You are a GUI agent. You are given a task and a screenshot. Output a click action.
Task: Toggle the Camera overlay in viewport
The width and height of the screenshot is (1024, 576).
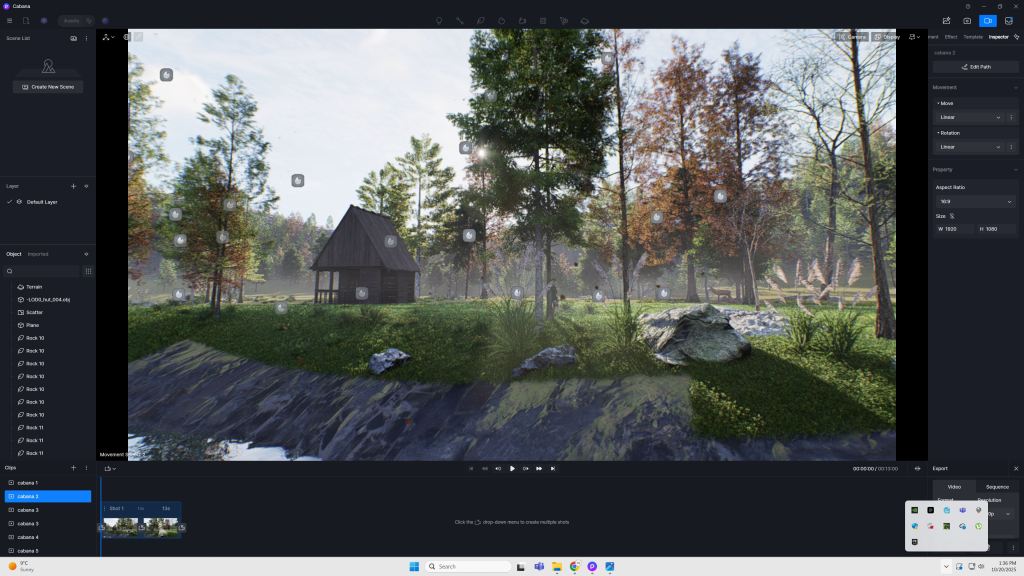click(852, 37)
